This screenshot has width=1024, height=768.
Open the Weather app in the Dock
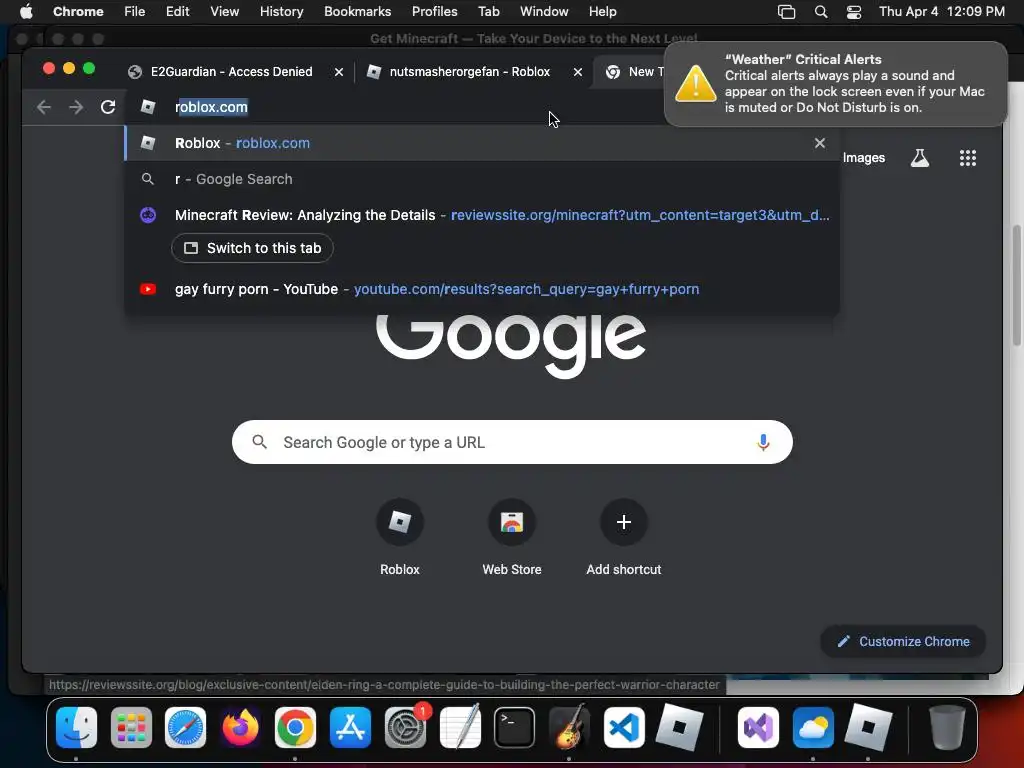(x=813, y=727)
